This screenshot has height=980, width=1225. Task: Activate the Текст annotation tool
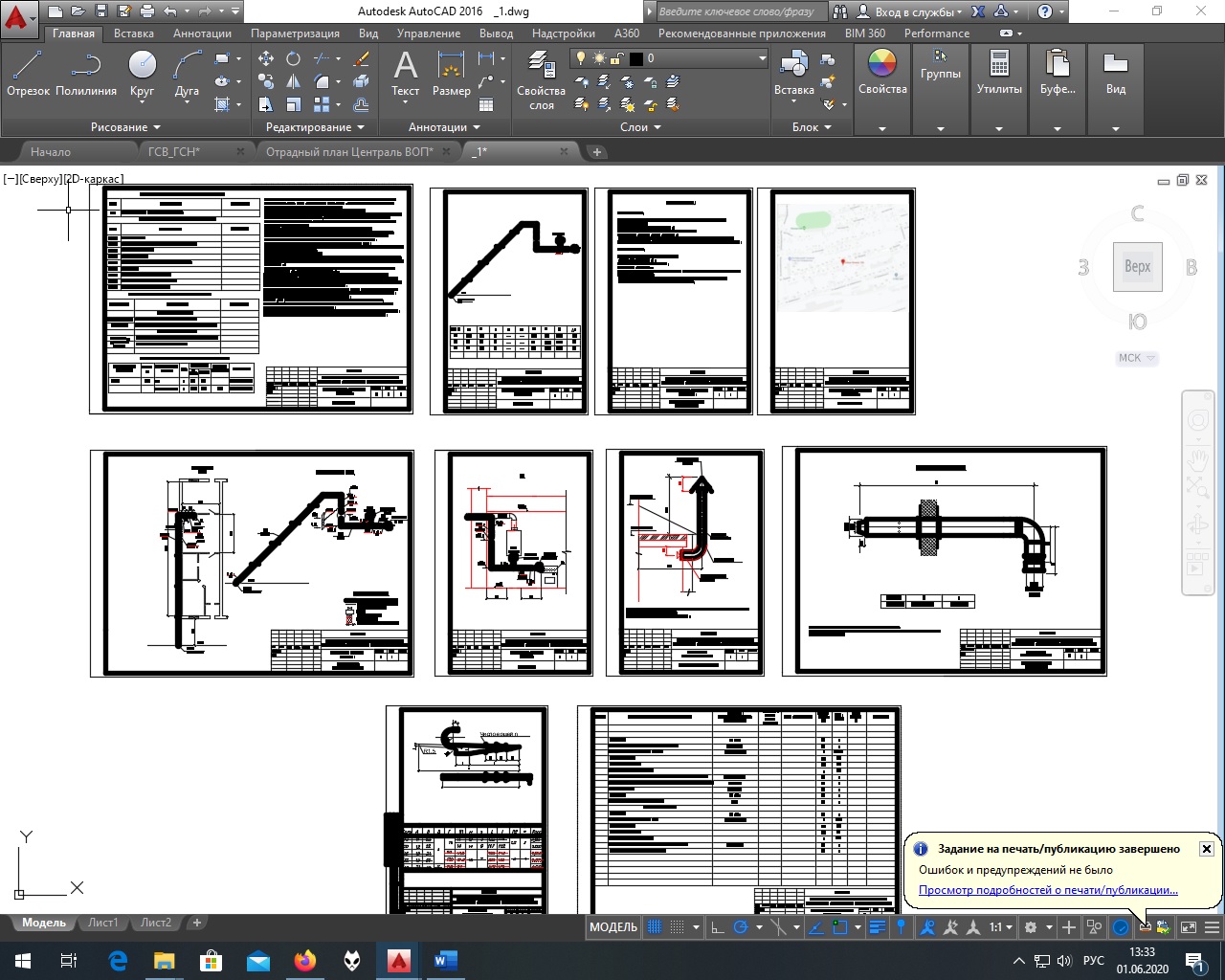point(405,73)
